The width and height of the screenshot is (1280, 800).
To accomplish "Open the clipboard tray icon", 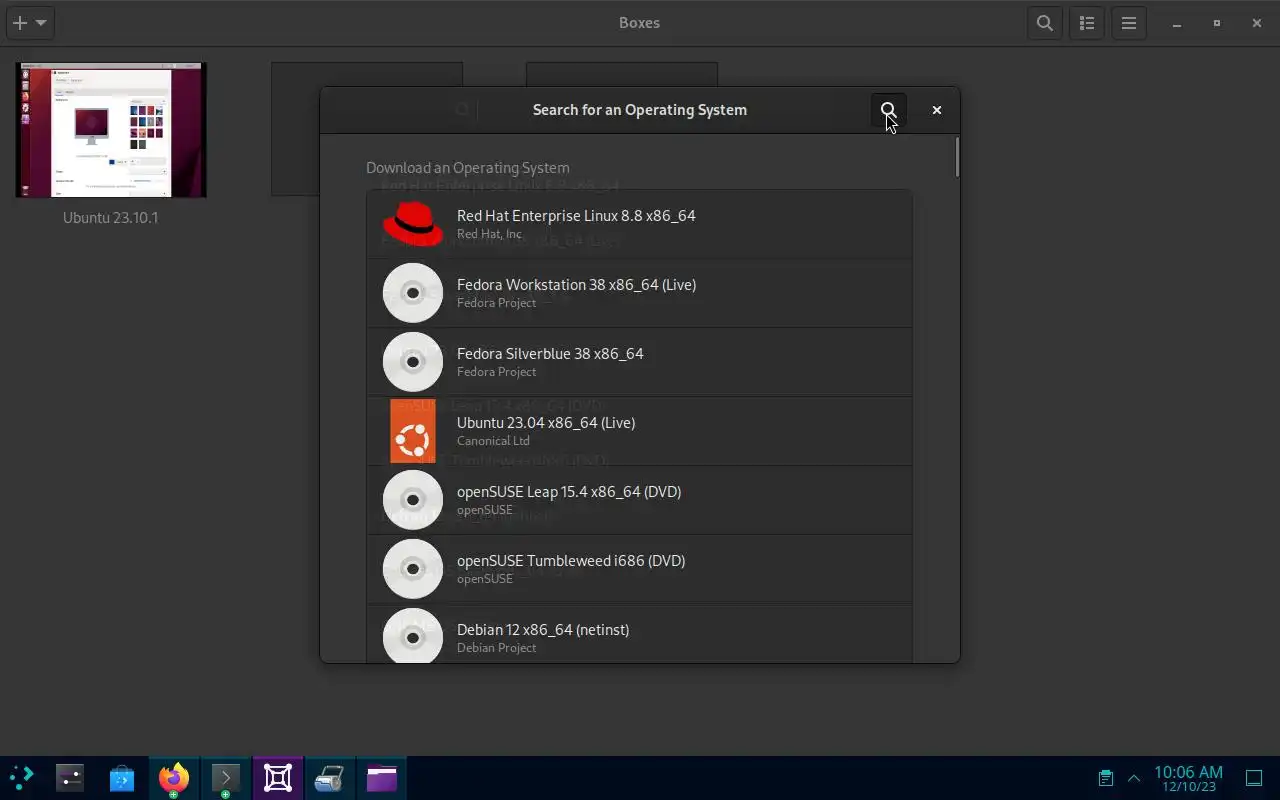I will click(1106, 778).
